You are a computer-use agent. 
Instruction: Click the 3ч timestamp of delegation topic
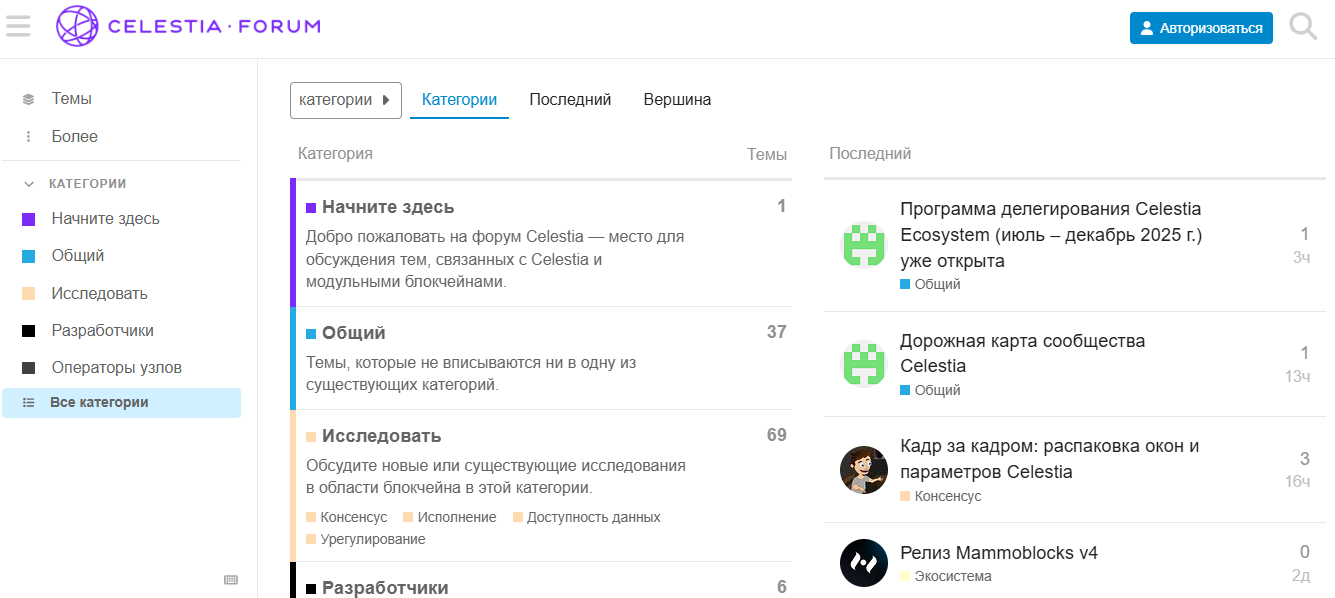click(1301, 257)
